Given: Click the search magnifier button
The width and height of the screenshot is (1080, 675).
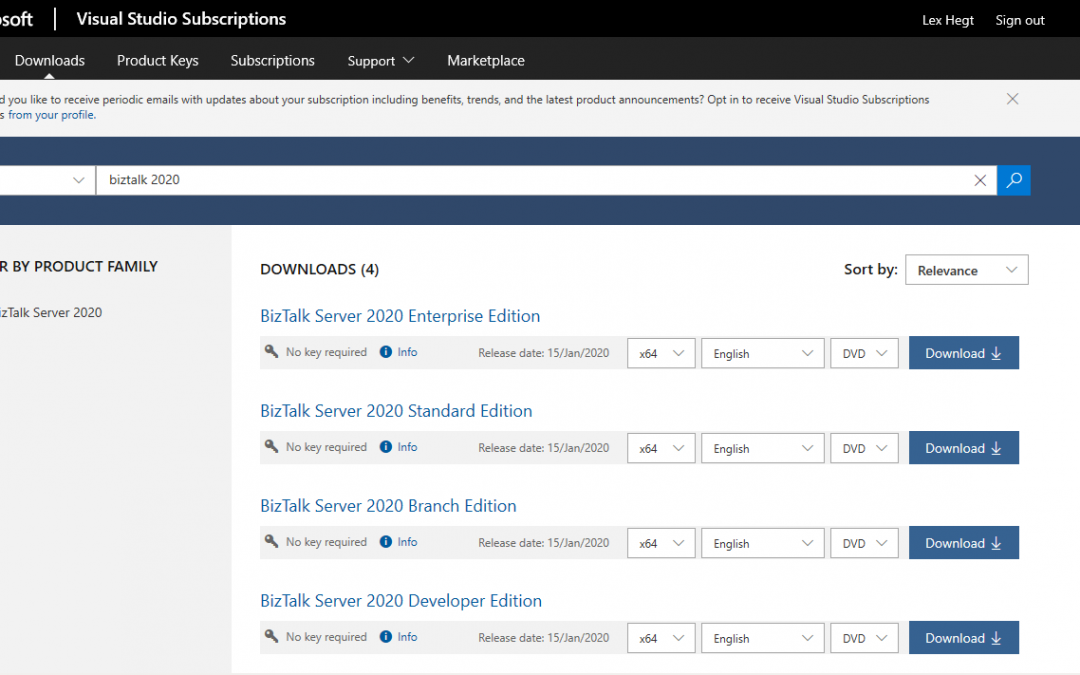Looking at the screenshot, I should pyautogui.click(x=1013, y=180).
